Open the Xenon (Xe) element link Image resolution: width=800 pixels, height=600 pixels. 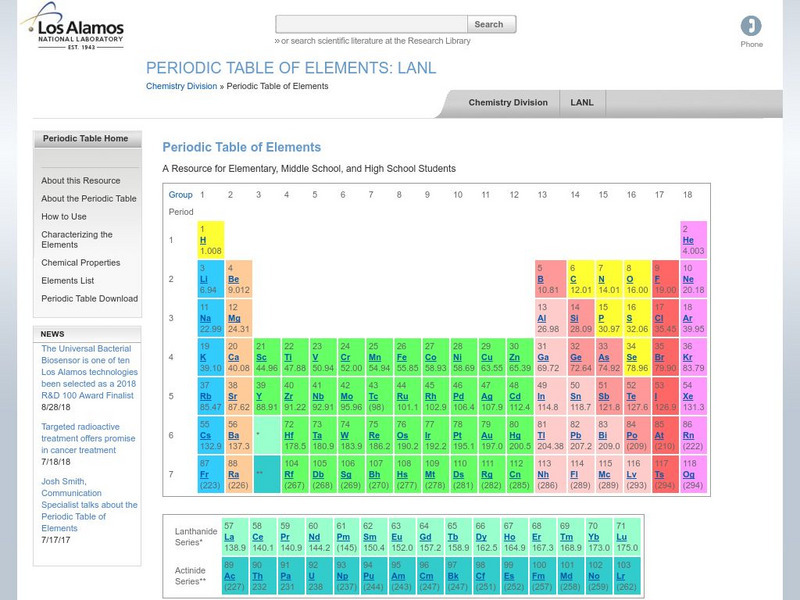click(x=688, y=396)
